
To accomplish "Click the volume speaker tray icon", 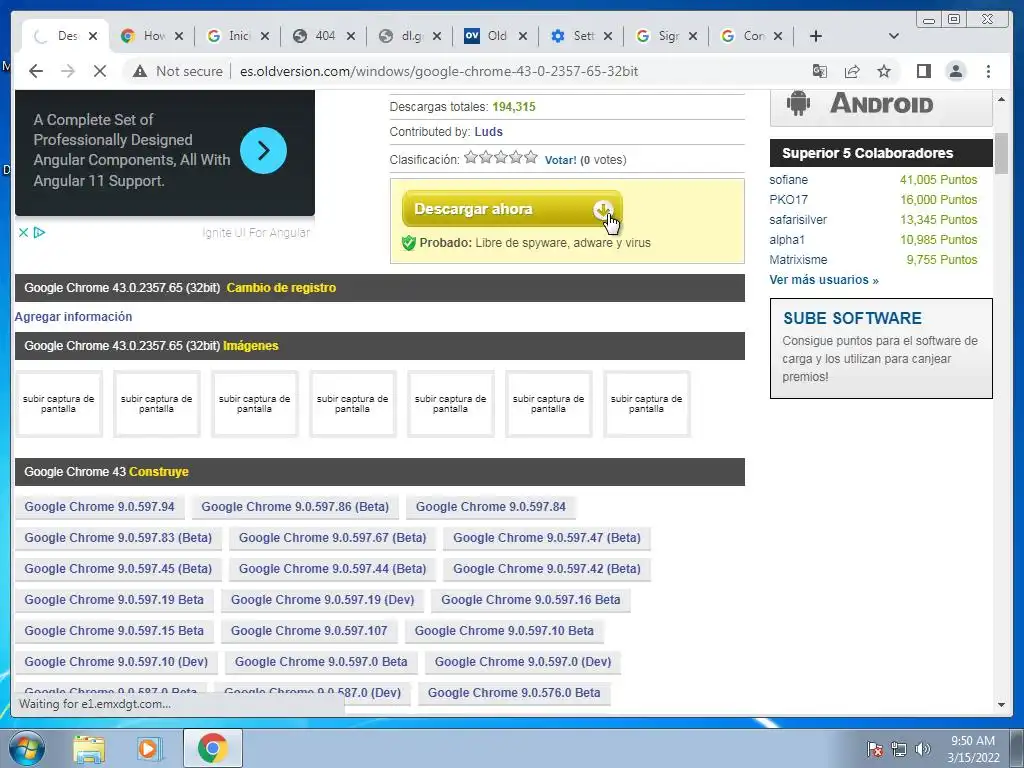I will tap(923, 749).
